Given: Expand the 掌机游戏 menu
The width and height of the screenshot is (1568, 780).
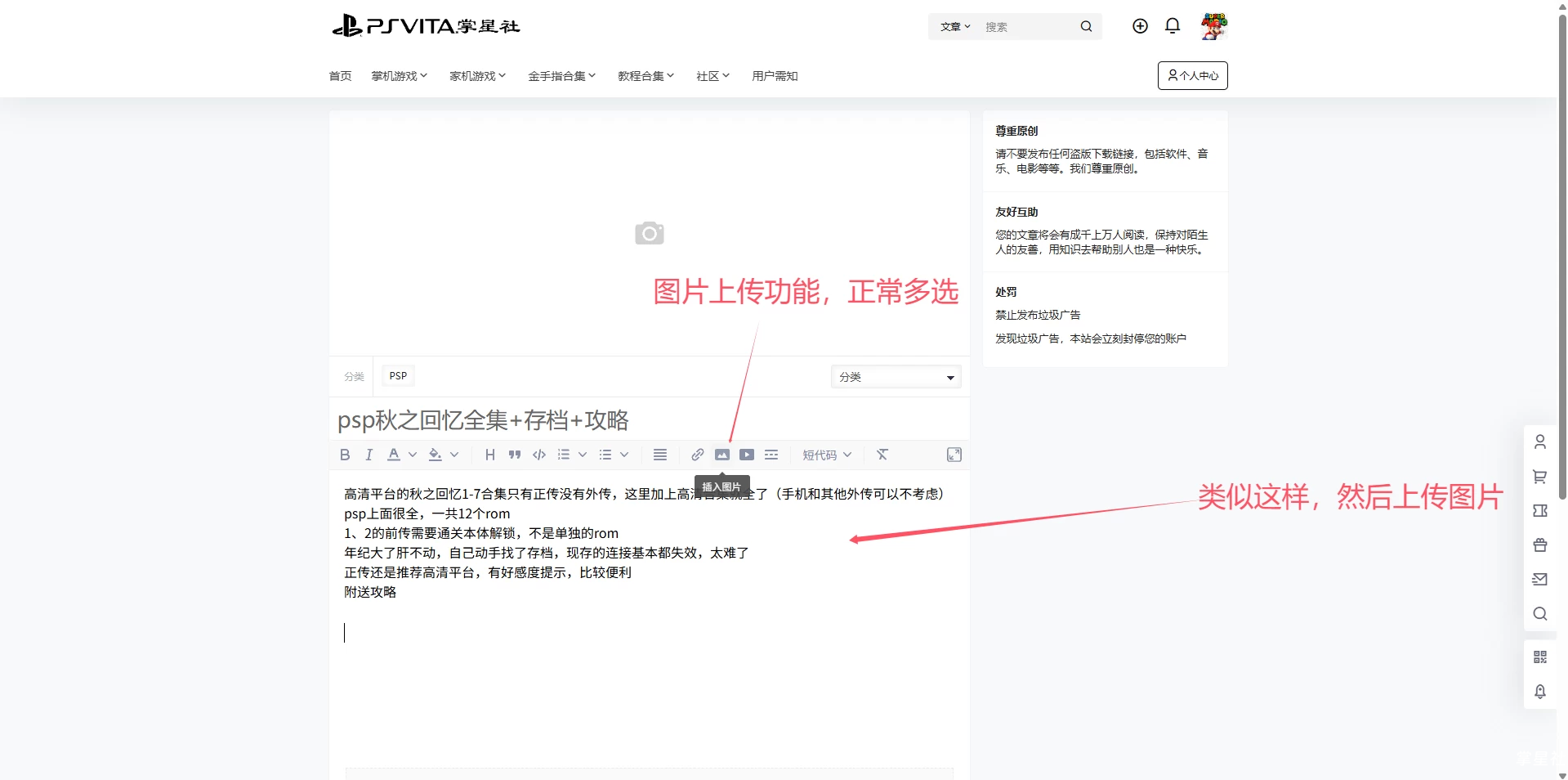Looking at the screenshot, I should click(x=400, y=76).
